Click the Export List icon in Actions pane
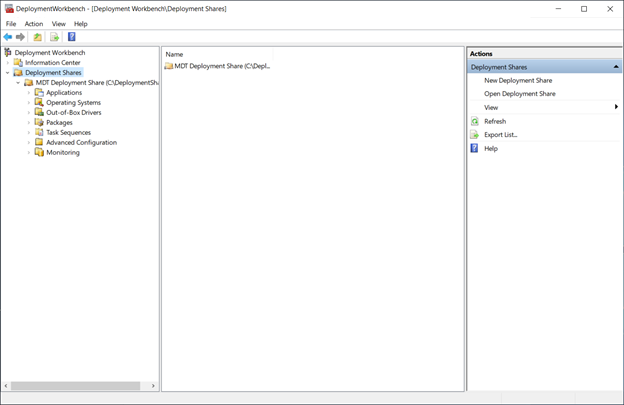 tap(474, 135)
